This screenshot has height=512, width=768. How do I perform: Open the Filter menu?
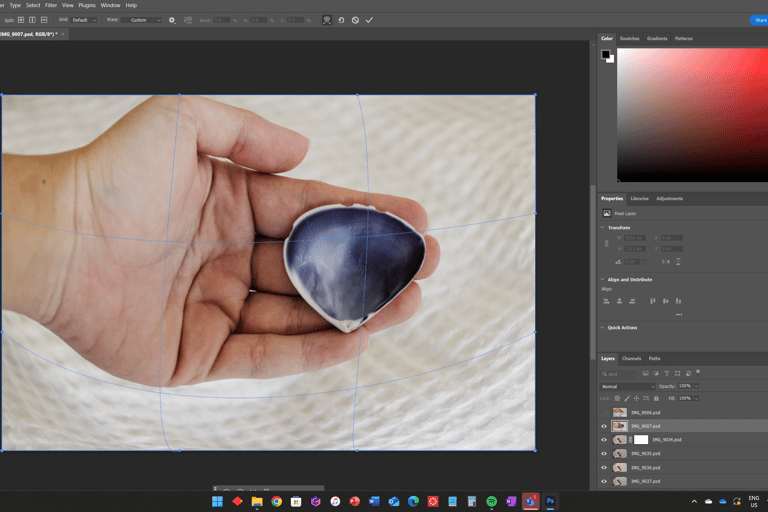50,5
